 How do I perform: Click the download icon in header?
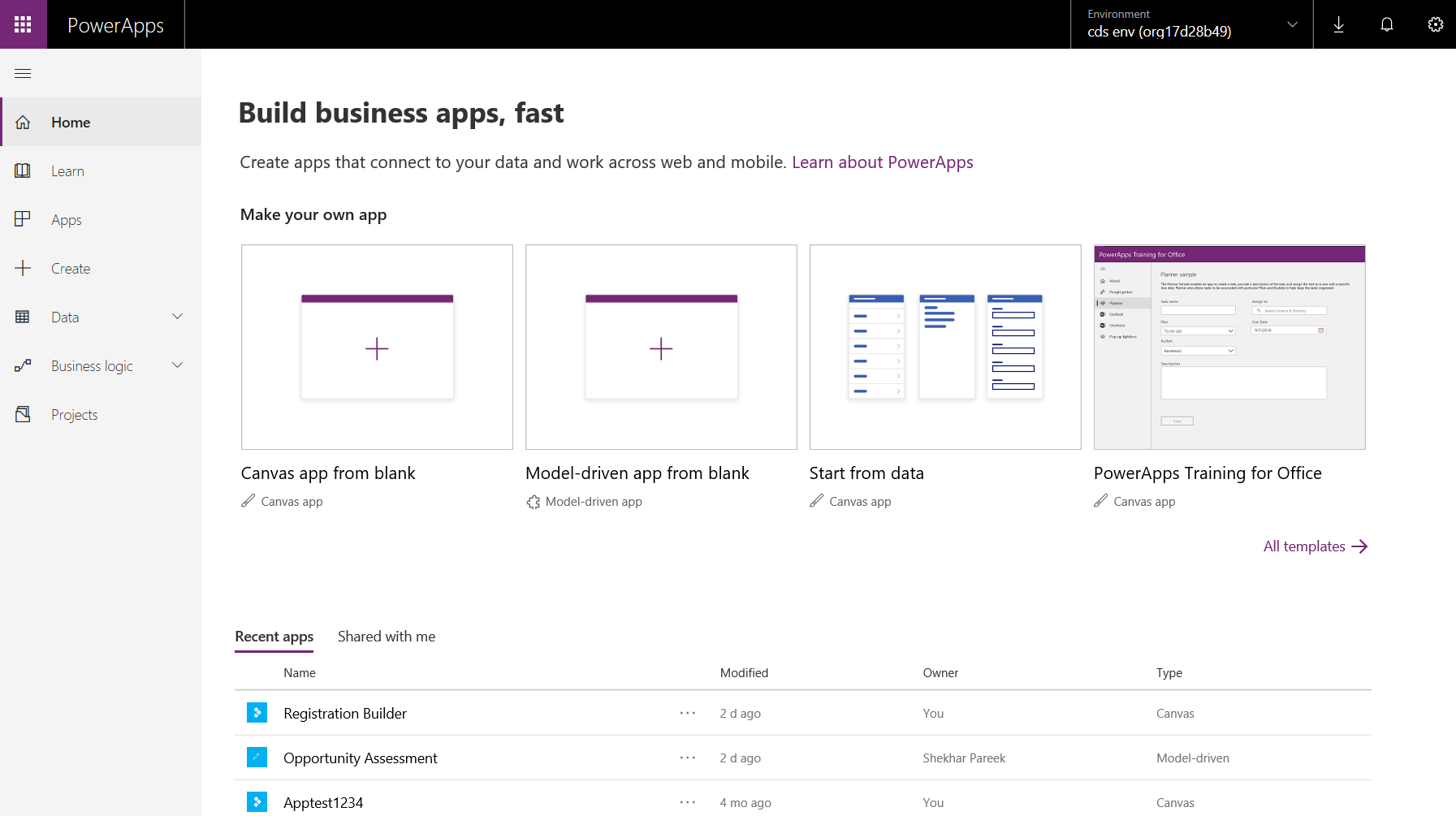pyautogui.click(x=1338, y=24)
